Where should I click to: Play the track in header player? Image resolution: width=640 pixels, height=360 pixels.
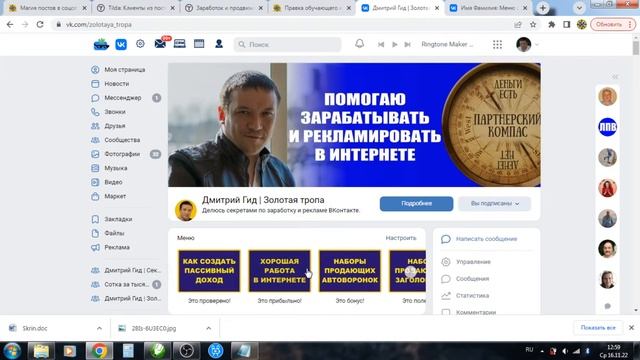(x=394, y=44)
